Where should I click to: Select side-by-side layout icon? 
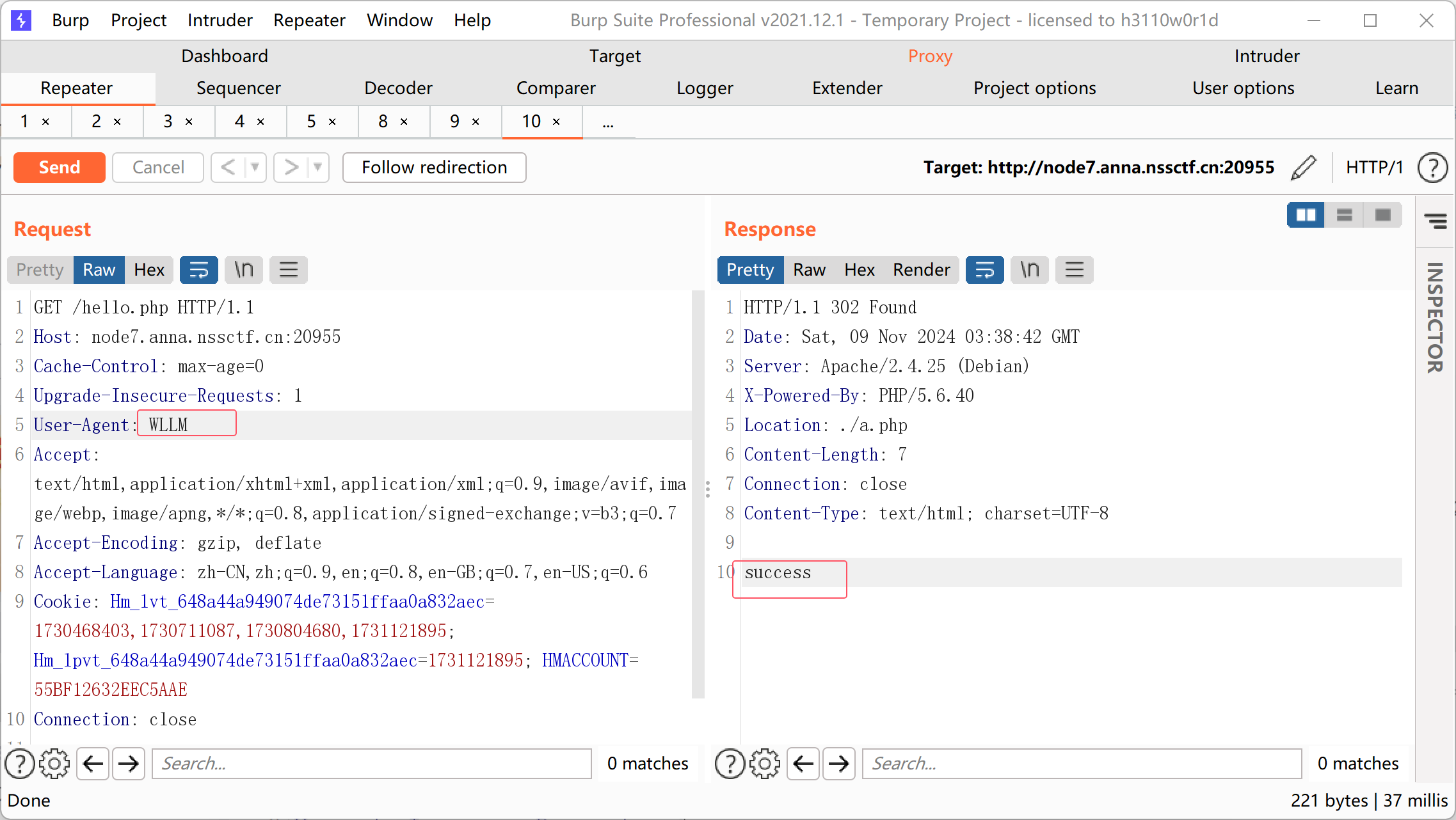pyautogui.click(x=1306, y=215)
